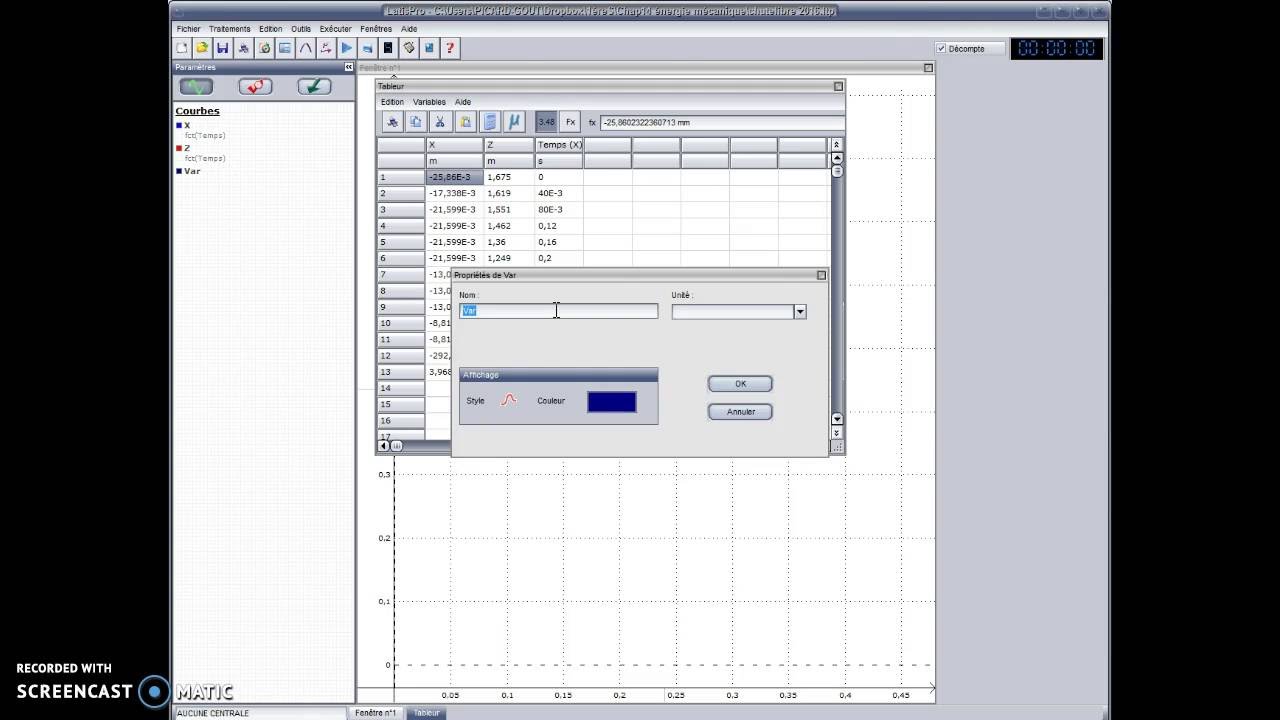This screenshot has width=1280, height=720.
Task: Open the Outils menu
Action: click(x=301, y=29)
